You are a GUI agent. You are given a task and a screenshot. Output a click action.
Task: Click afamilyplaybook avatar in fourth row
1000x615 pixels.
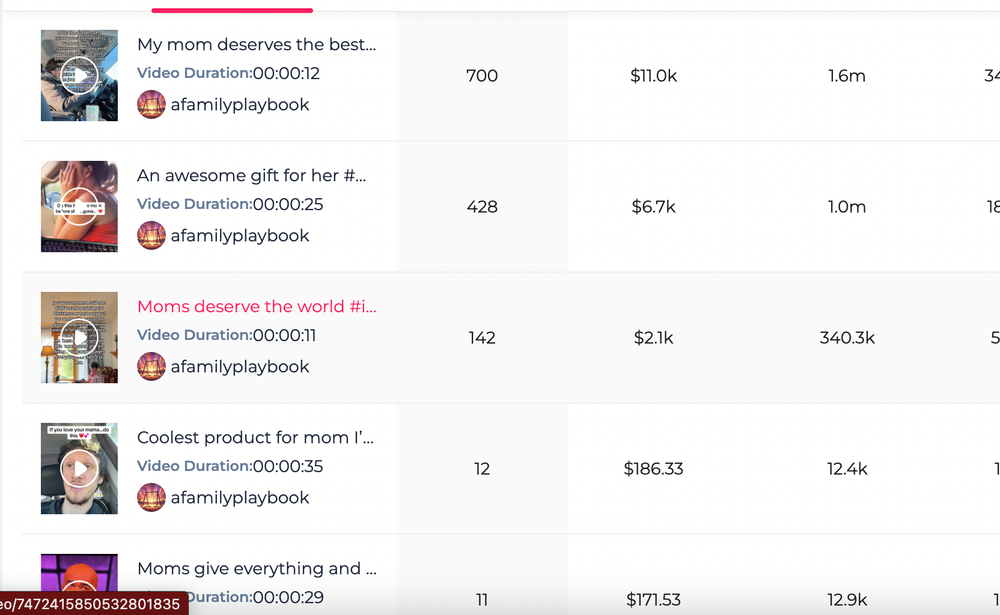pyautogui.click(x=151, y=498)
